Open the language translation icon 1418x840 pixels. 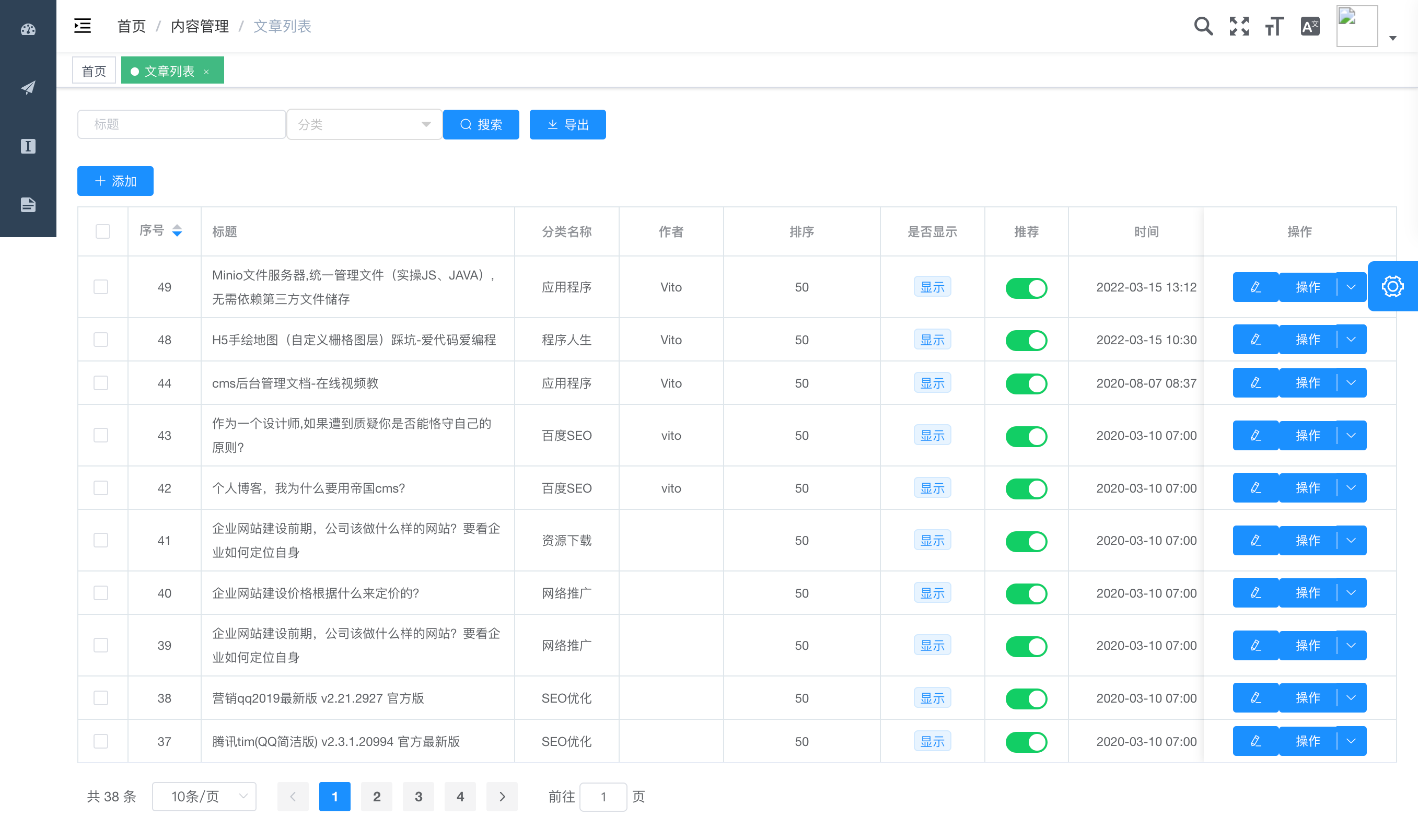tap(1310, 26)
